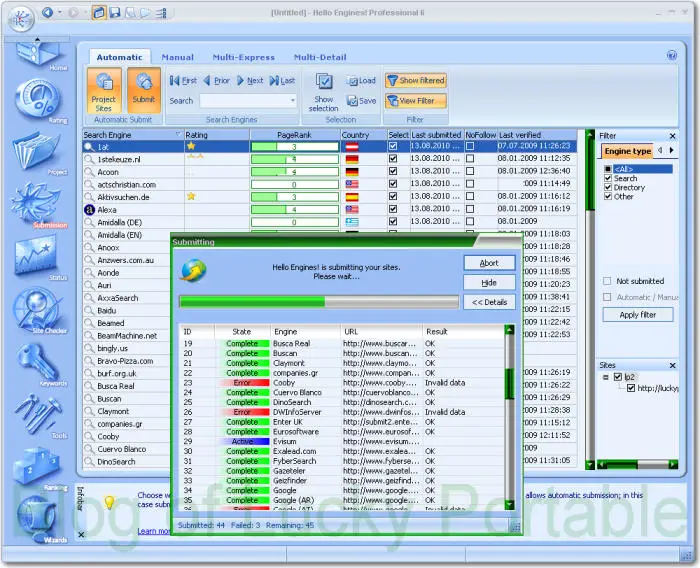Select the Engine type filter tab
This screenshot has width=700, height=568.
click(x=627, y=151)
